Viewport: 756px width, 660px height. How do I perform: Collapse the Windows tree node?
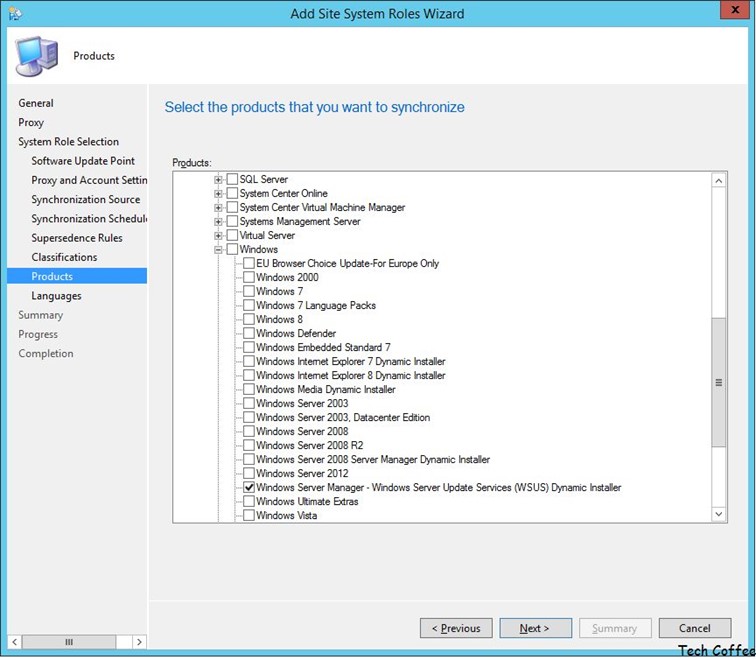[218, 250]
